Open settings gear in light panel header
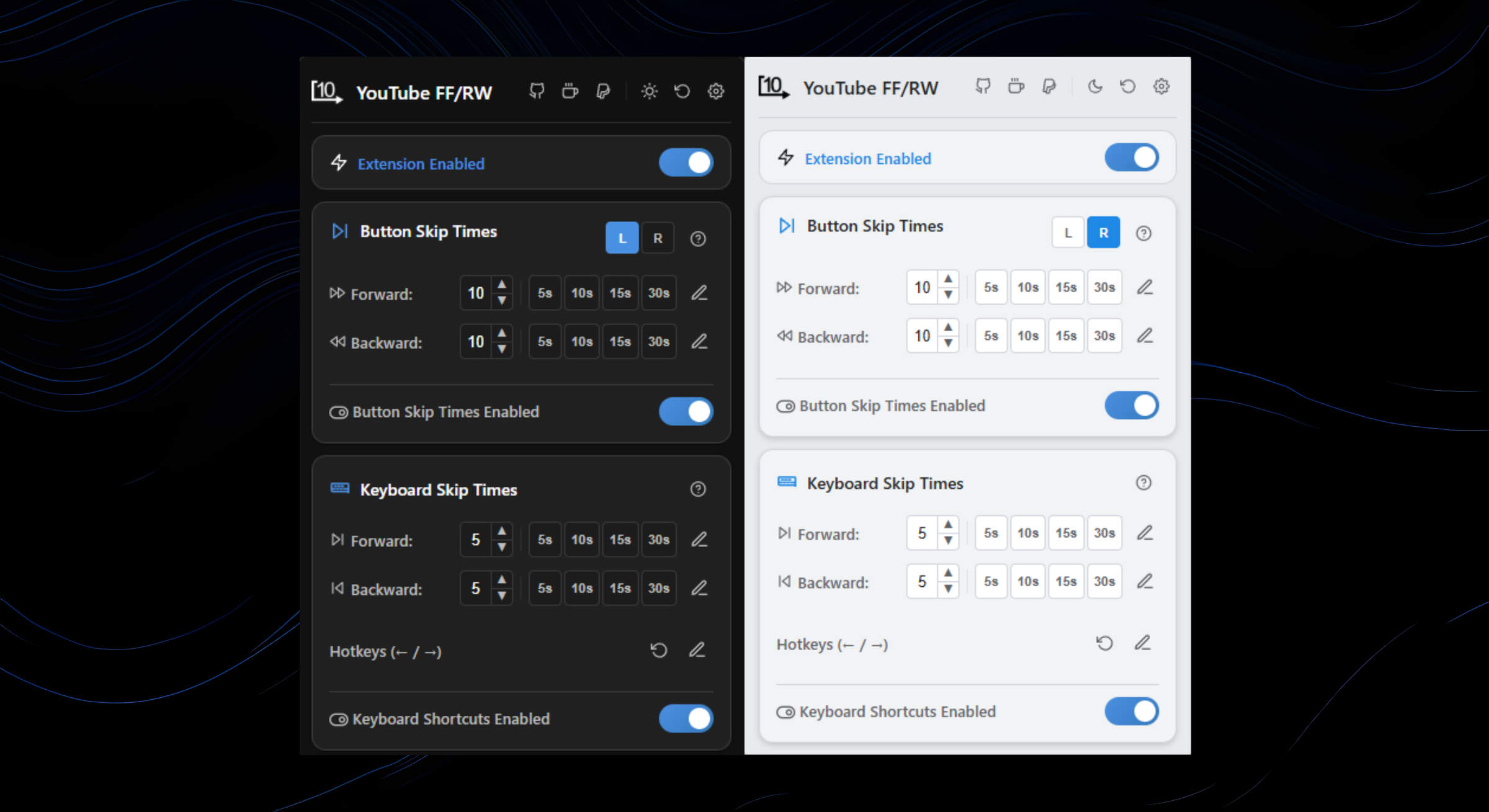 tap(1161, 86)
